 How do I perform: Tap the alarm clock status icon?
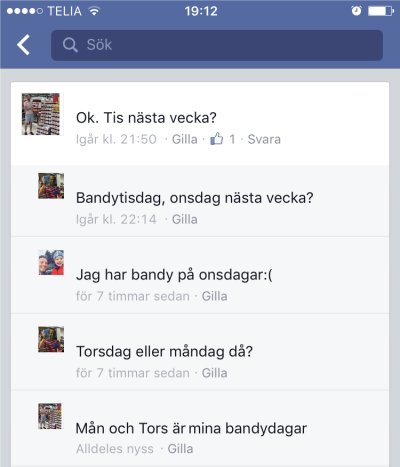356,11
